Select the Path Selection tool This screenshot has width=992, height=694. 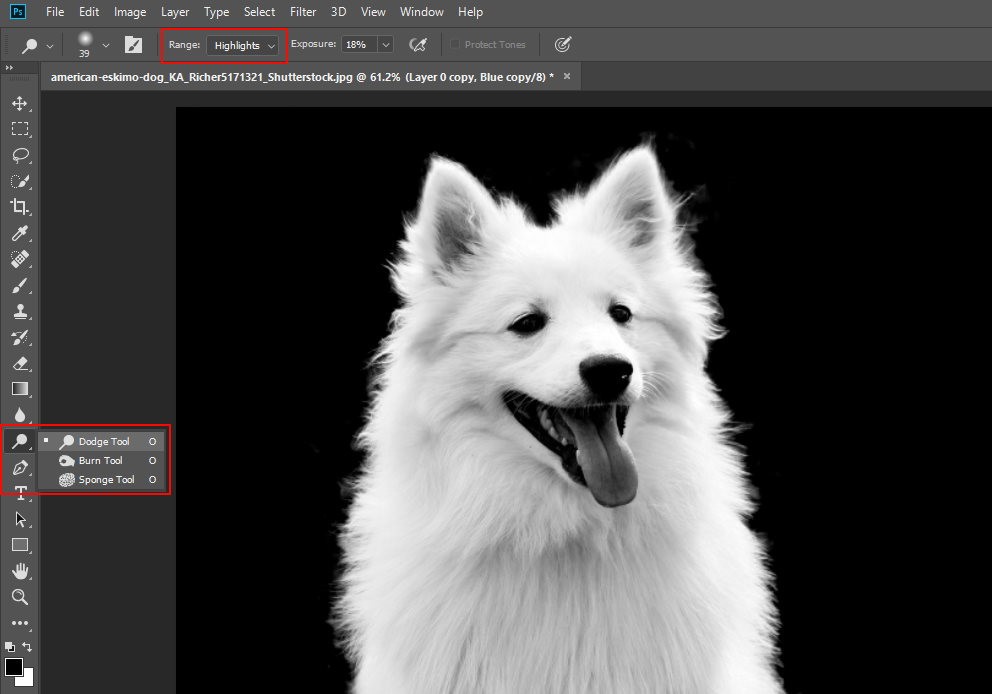pyautogui.click(x=20, y=519)
